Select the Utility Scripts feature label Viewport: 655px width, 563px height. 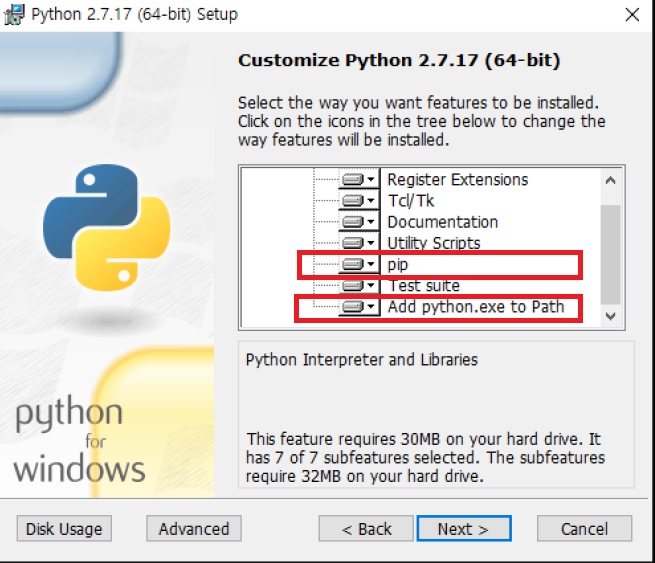(x=434, y=243)
